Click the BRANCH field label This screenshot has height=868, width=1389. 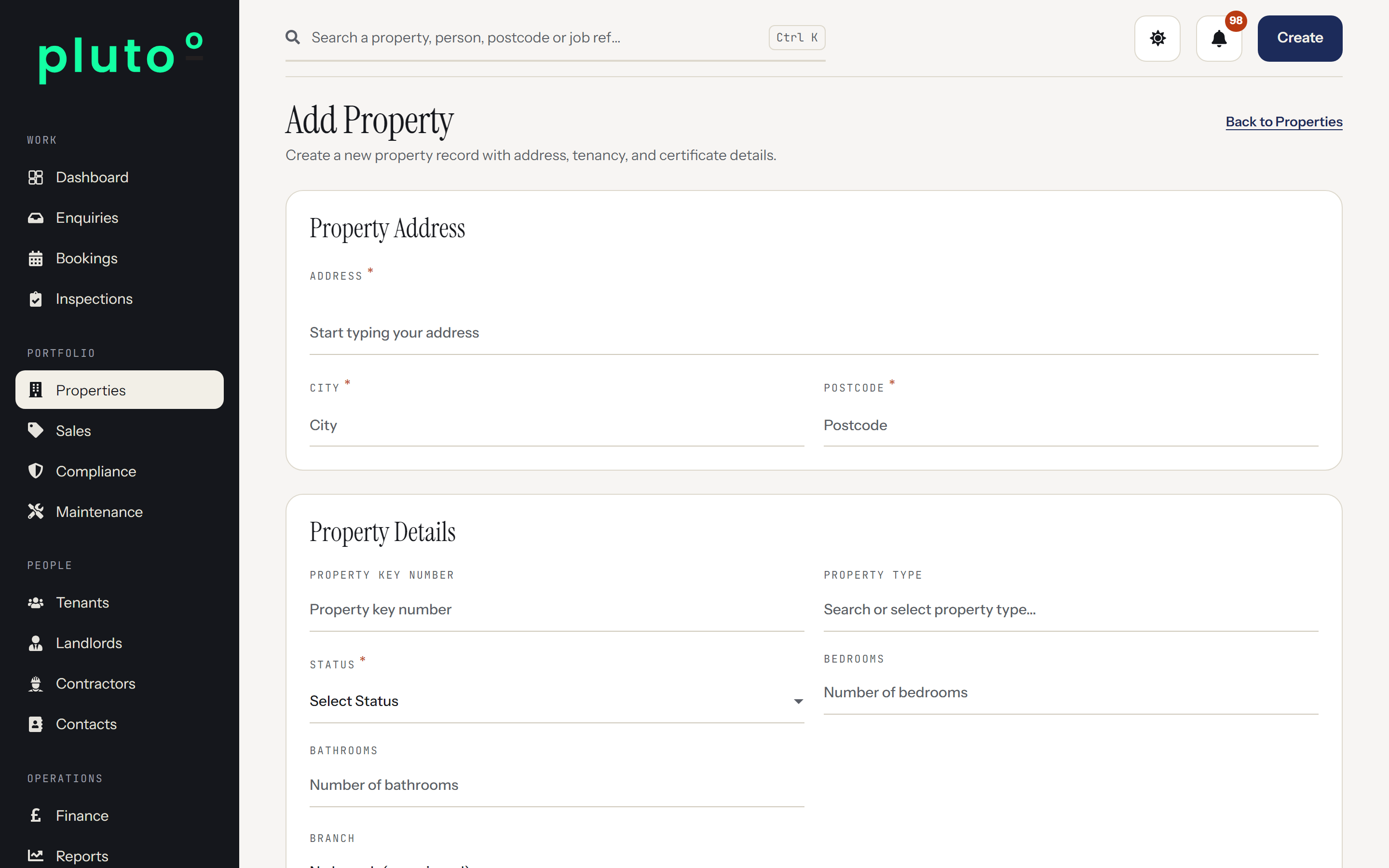point(332,838)
